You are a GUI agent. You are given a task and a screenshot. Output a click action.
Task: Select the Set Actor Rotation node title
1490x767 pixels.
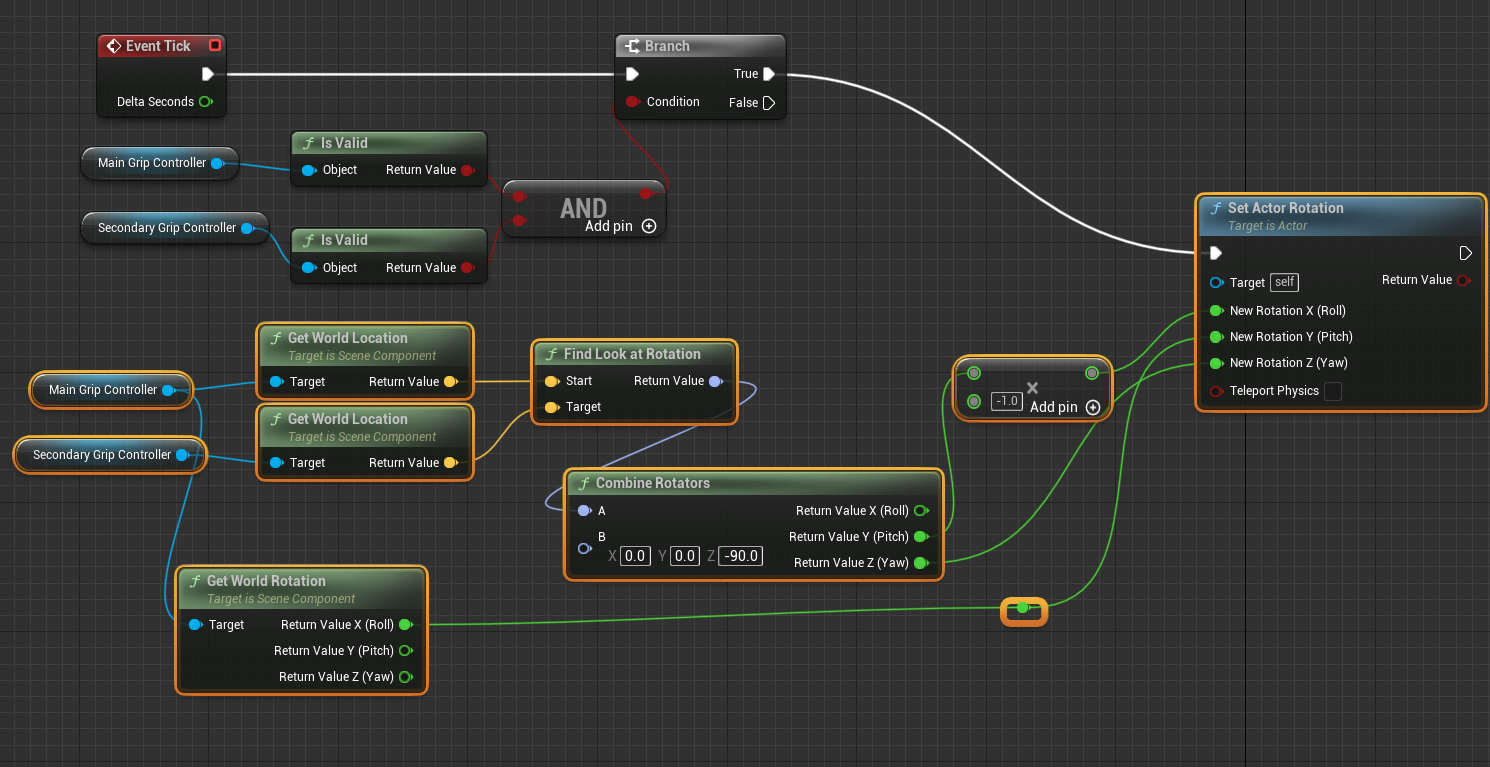1285,208
